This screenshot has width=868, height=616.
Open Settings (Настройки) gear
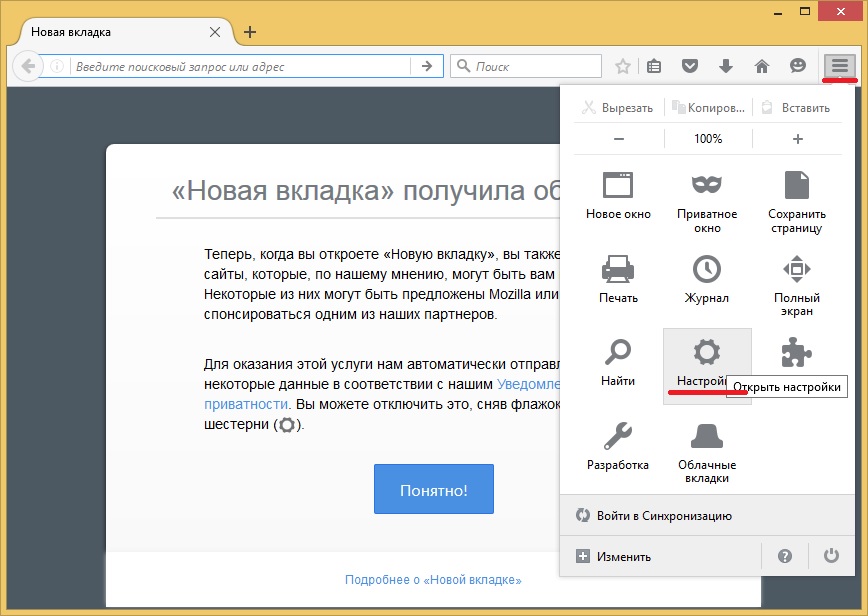(707, 365)
